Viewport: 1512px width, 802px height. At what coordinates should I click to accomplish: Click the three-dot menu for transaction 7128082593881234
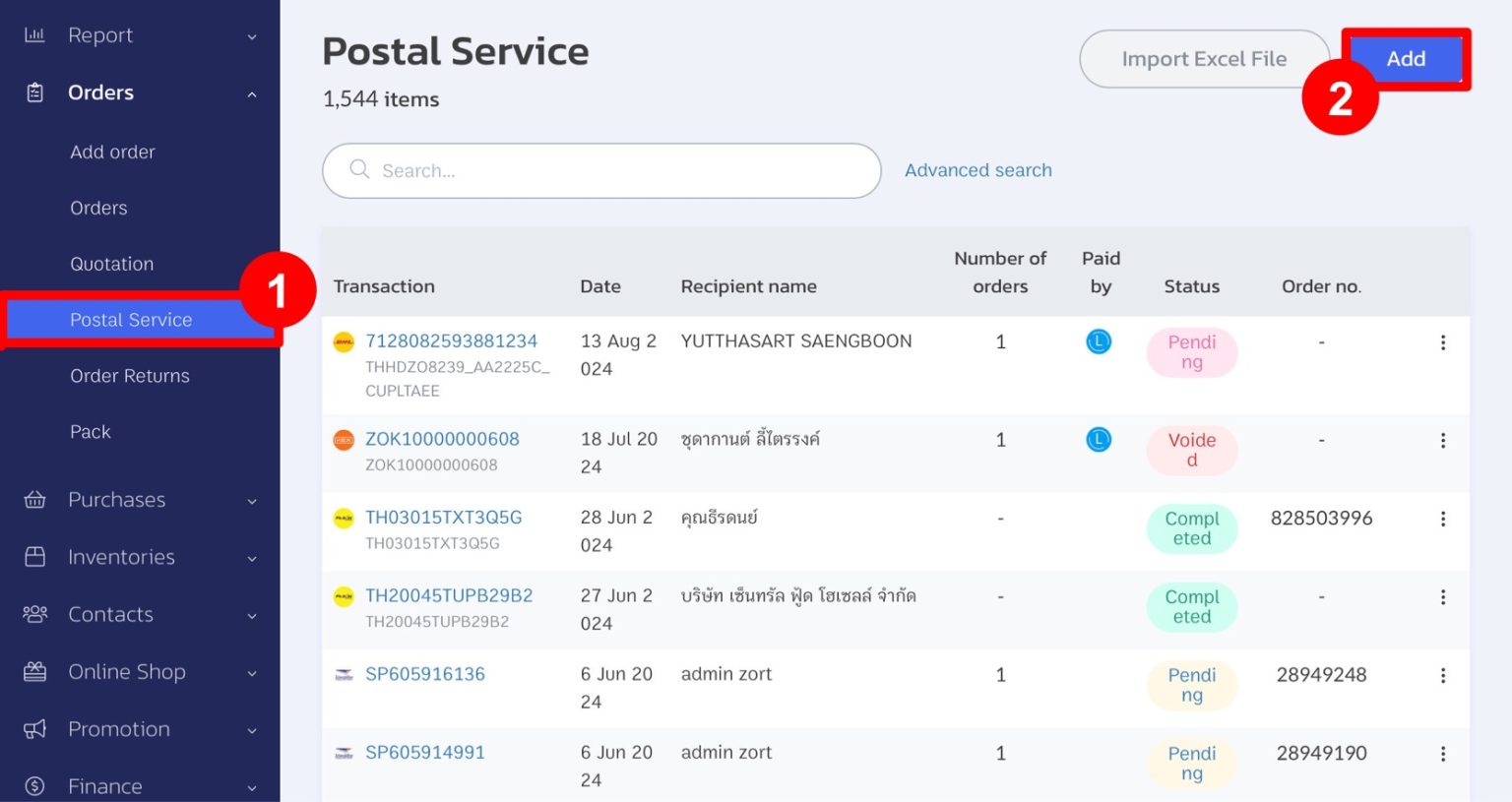(x=1442, y=342)
